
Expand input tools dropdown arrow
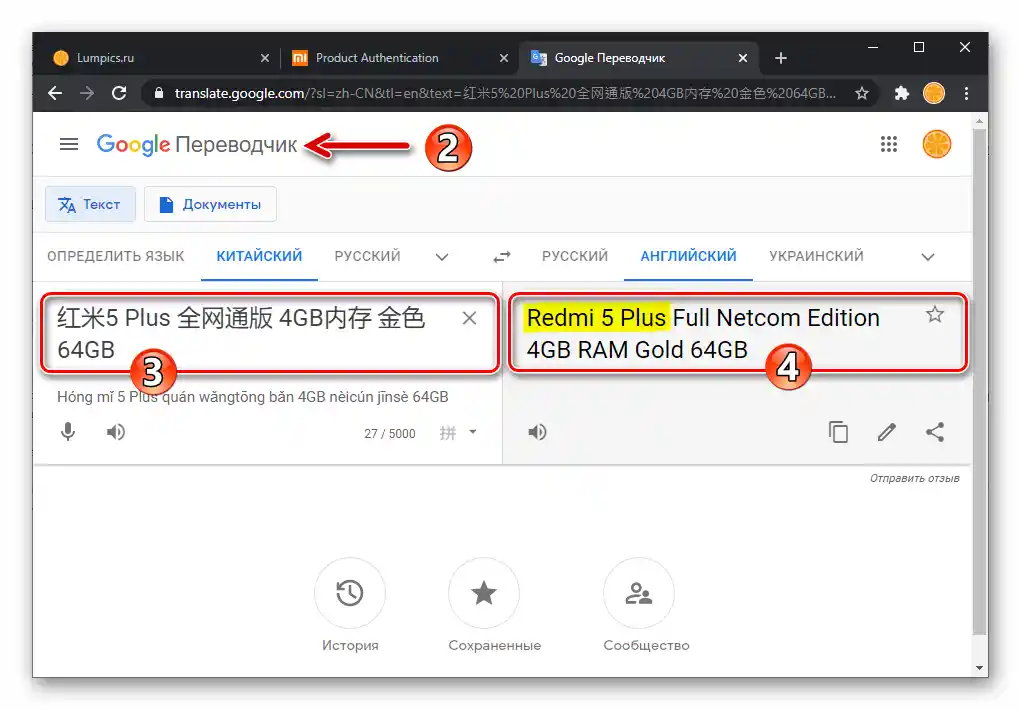coord(473,431)
